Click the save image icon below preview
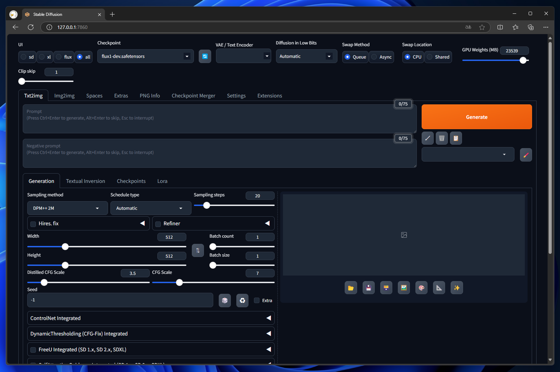Viewport: 560px width, 372px height. point(369,288)
